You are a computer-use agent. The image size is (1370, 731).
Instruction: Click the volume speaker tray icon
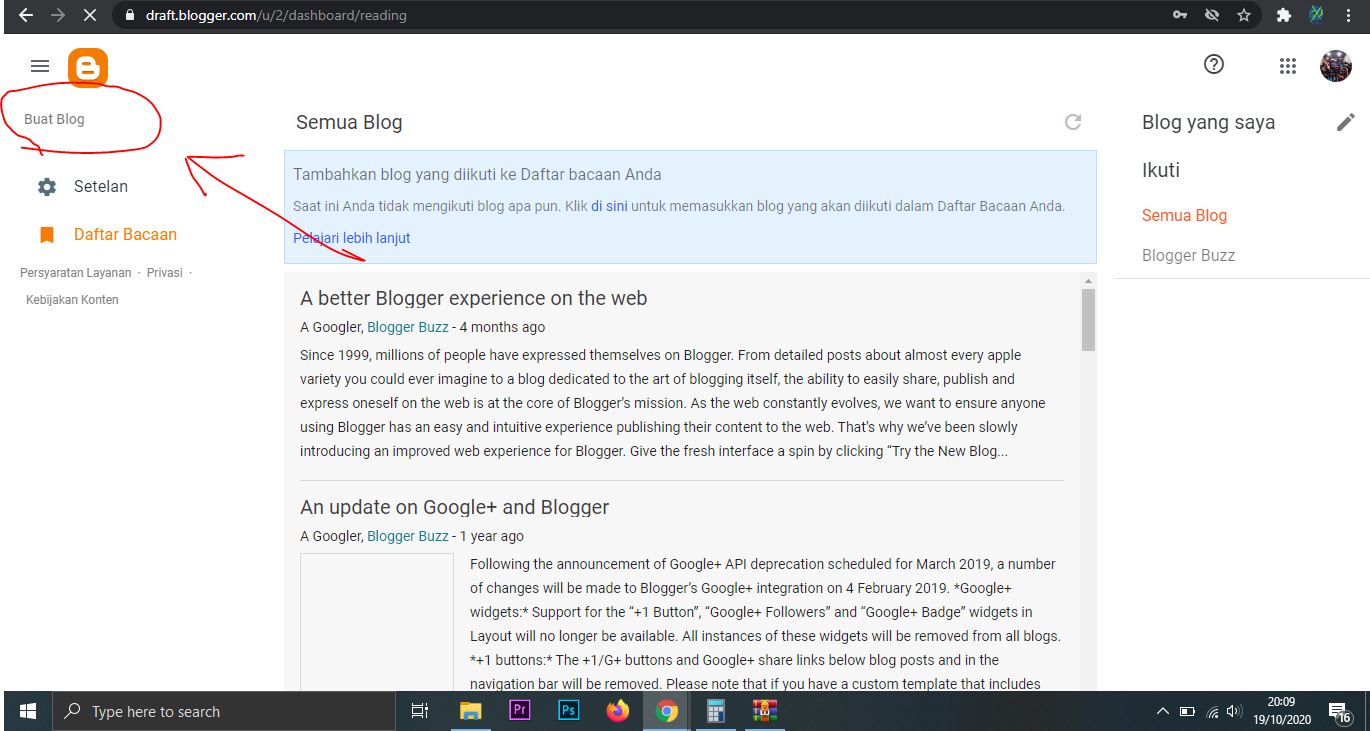1233,712
